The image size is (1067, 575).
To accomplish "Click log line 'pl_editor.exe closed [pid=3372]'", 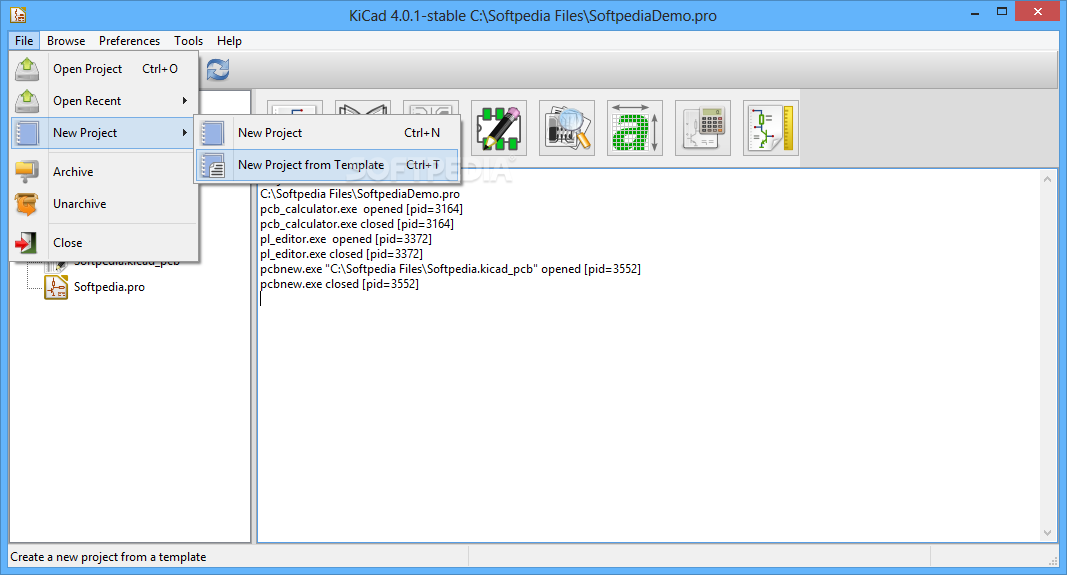I will [341, 254].
